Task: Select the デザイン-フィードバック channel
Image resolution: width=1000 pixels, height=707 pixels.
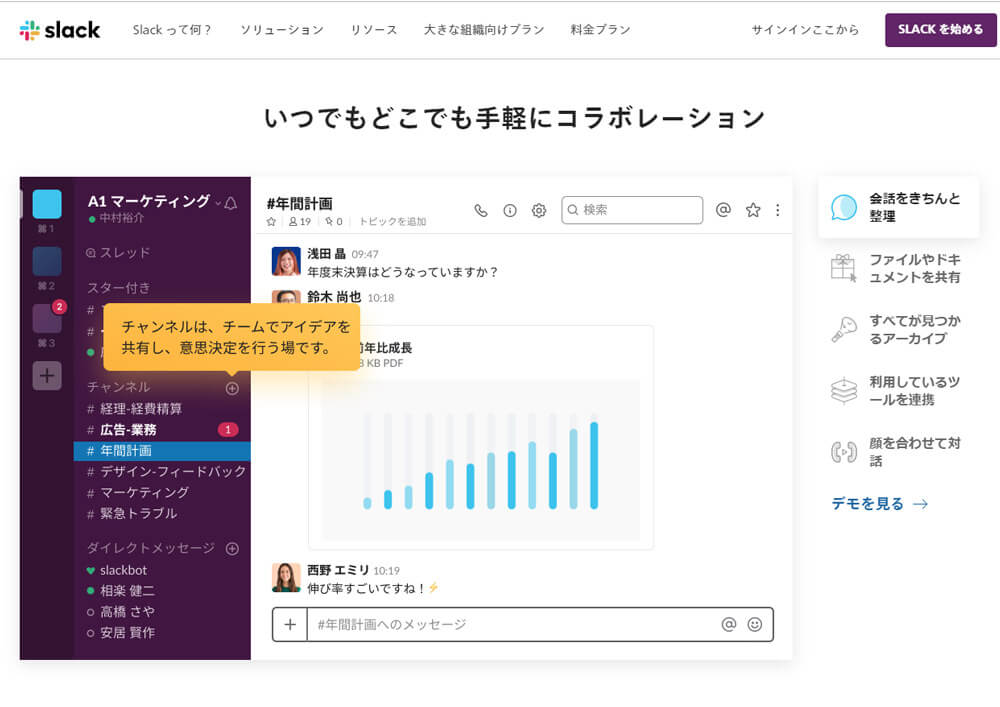Action: pyautogui.click(x=172, y=471)
